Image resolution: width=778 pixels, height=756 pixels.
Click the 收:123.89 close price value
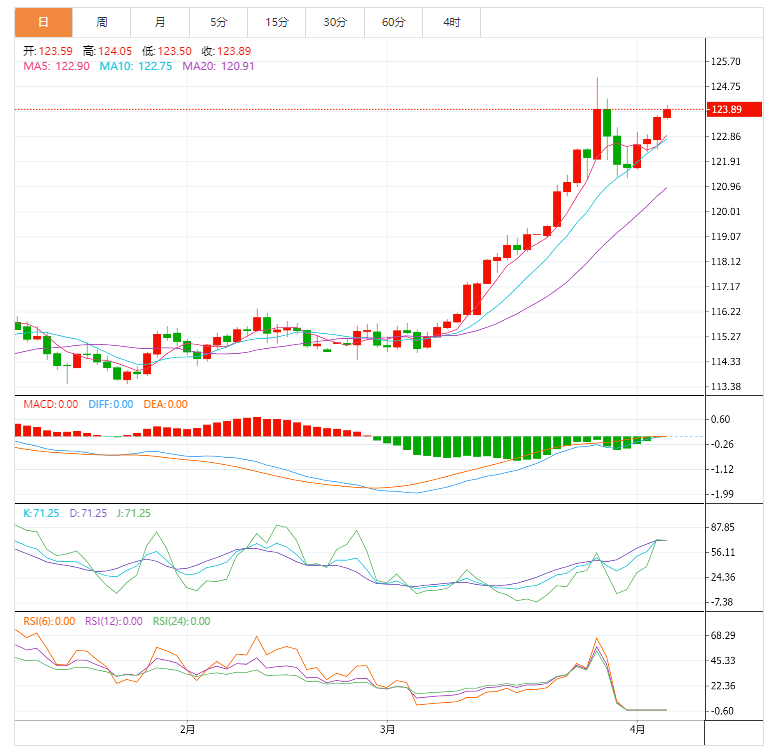click(226, 51)
